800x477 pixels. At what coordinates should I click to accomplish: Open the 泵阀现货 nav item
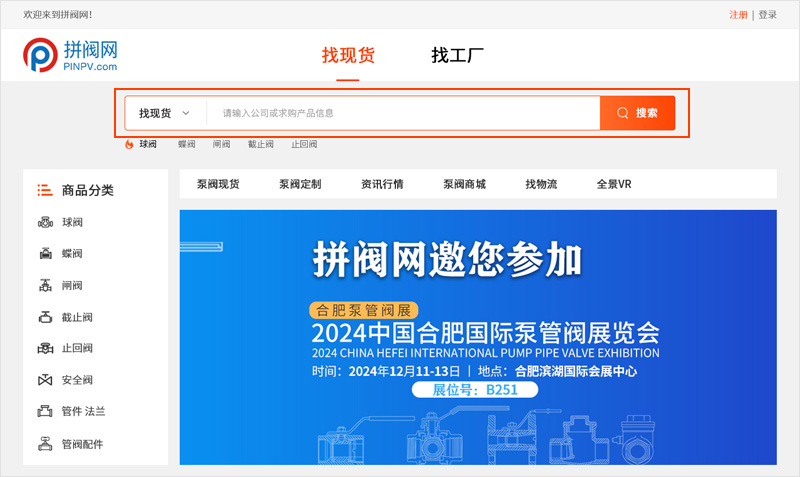(x=218, y=184)
